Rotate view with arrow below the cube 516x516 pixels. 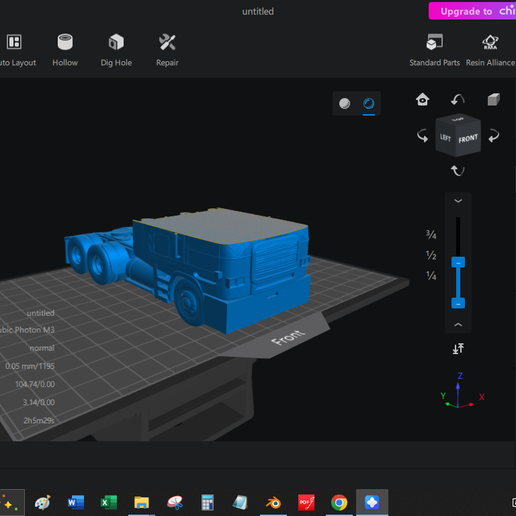click(x=458, y=171)
